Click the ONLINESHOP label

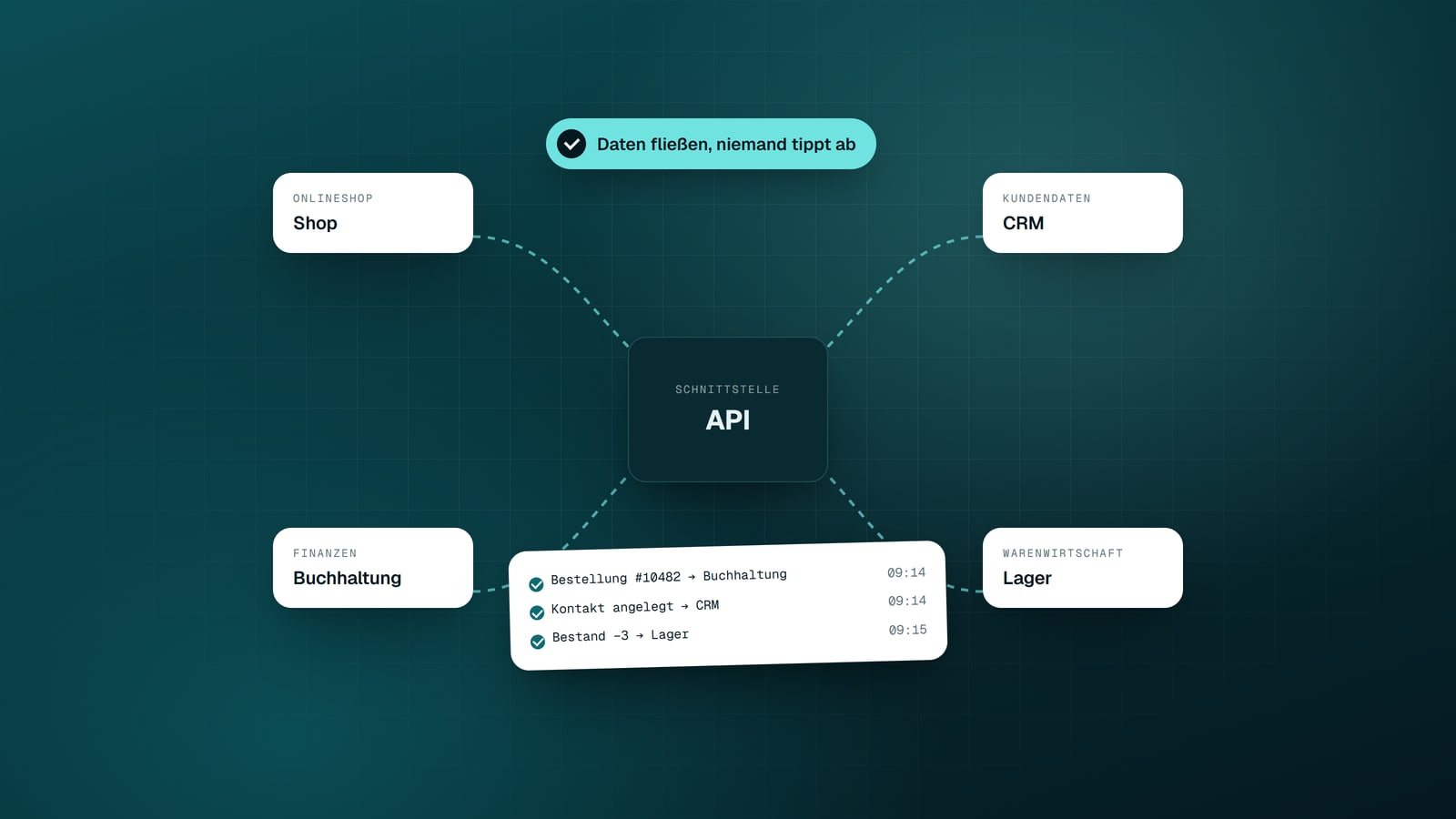click(333, 198)
